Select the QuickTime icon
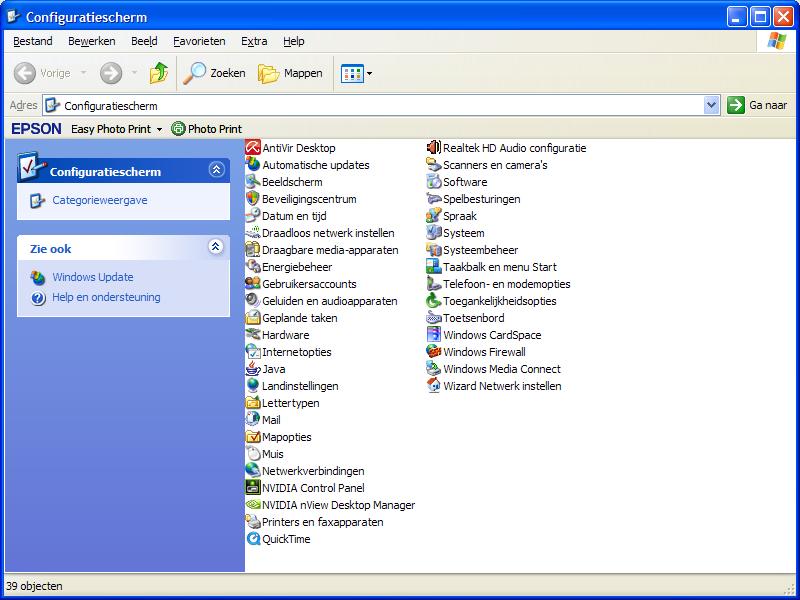800x600 pixels. pyautogui.click(x=253, y=539)
